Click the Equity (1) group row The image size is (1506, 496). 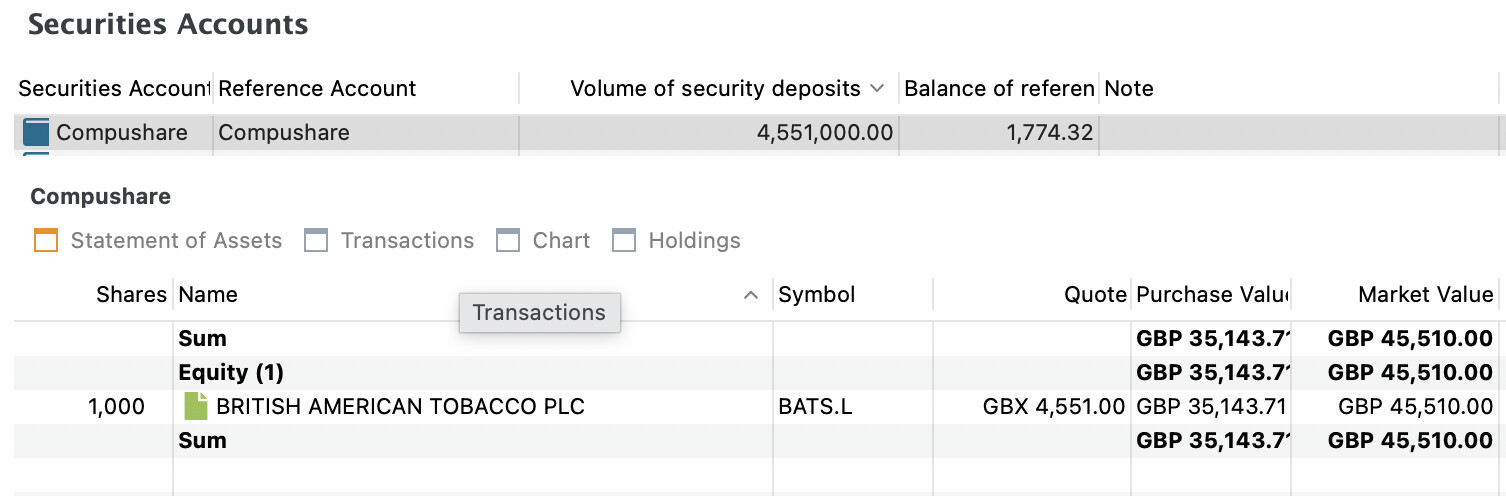point(231,373)
